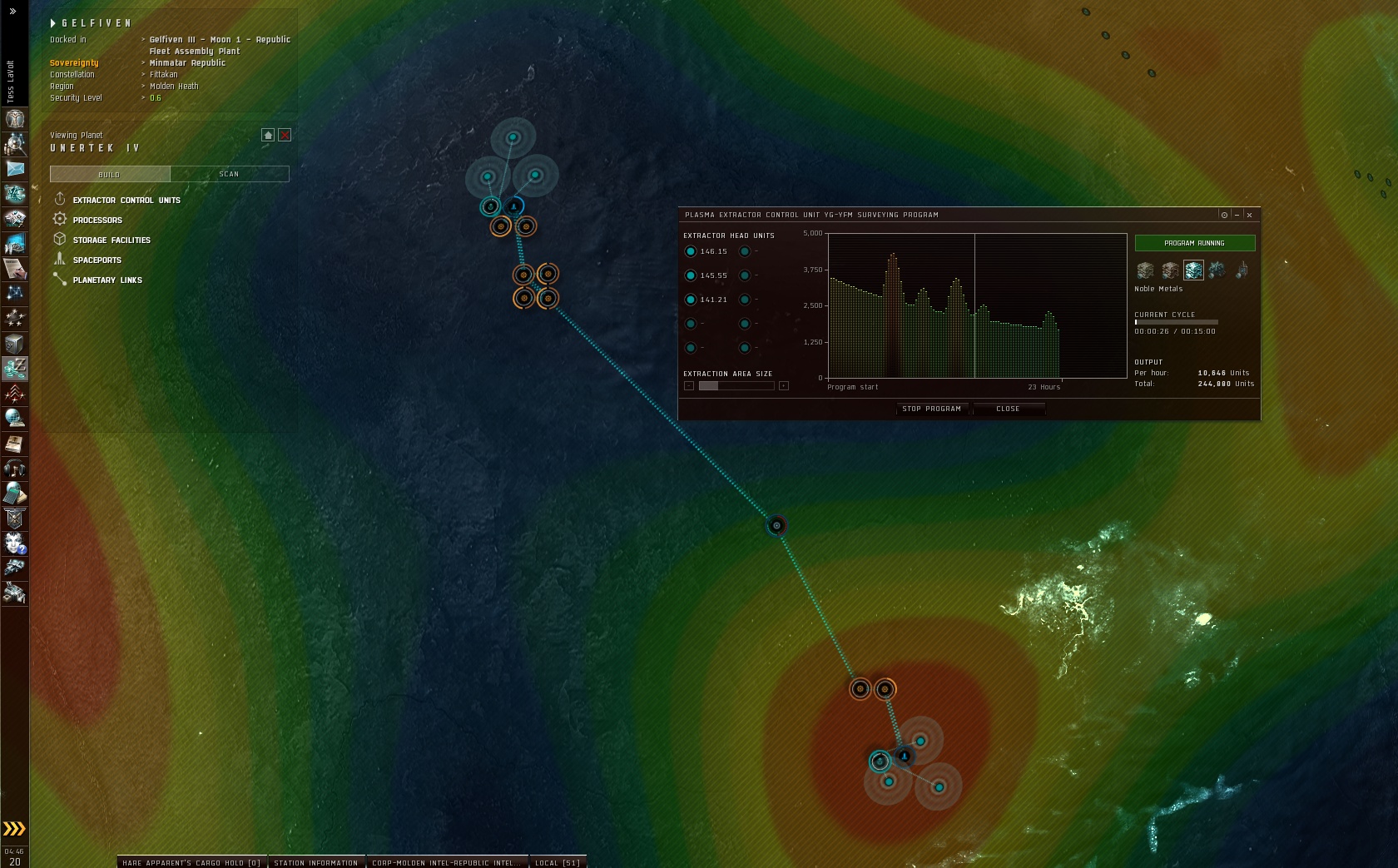
Task: Click the Minmatar Republic sovereignty link
Action: [x=187, y=62]
